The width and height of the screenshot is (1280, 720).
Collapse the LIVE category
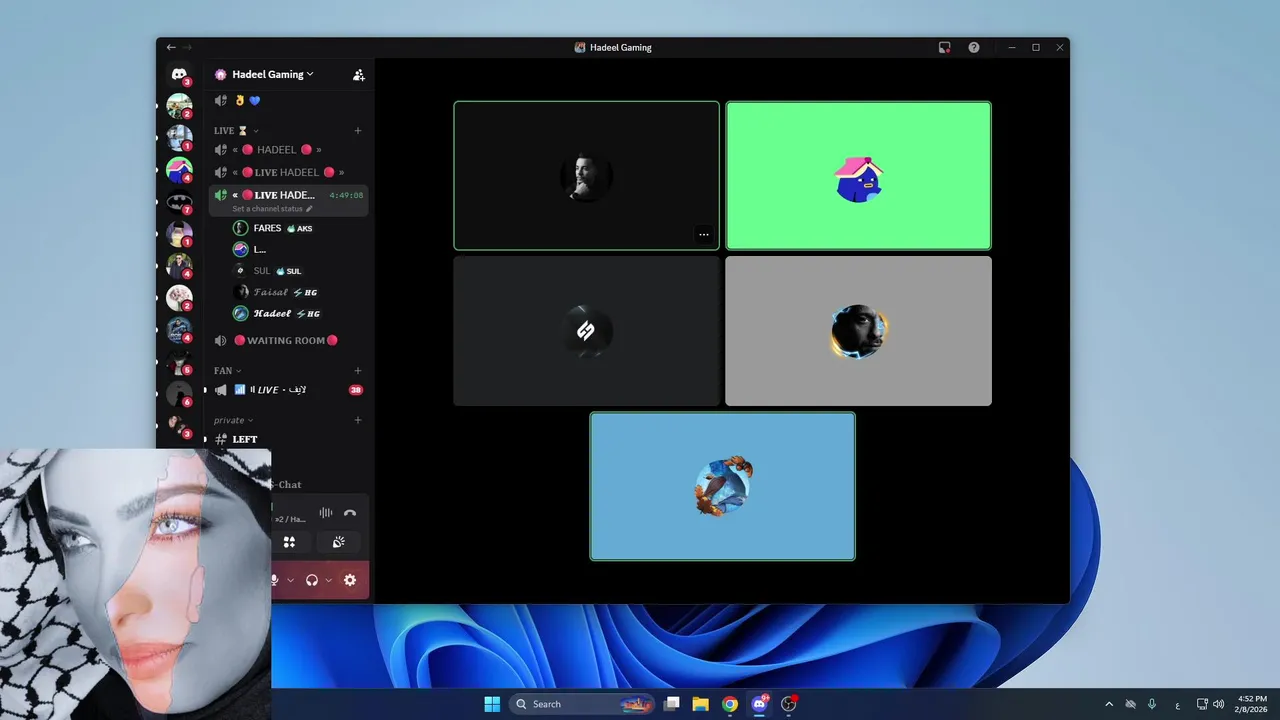(x=236, y=131)
